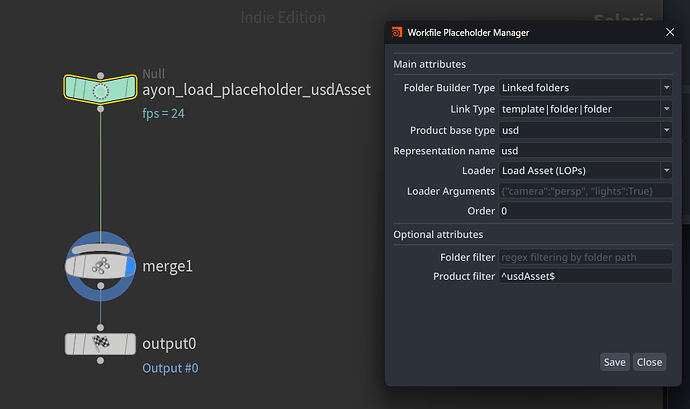Screen dimensions: 690x409
Task: Click the null node's input connector dot
Action: [x=100, y=76]
